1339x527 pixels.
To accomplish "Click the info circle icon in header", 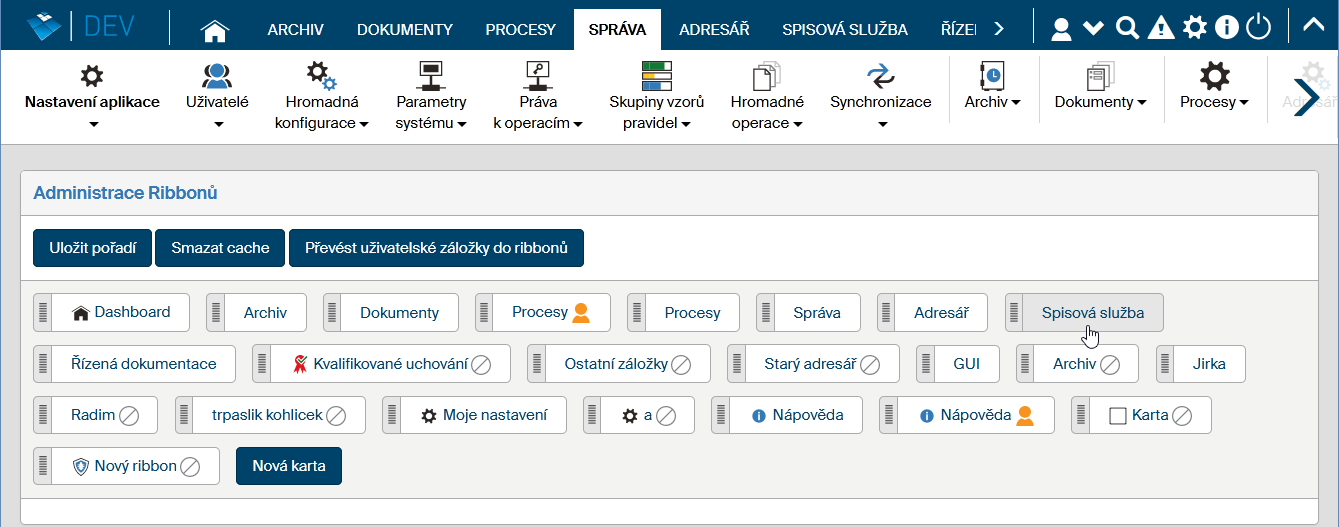I will pos(1227,29).
